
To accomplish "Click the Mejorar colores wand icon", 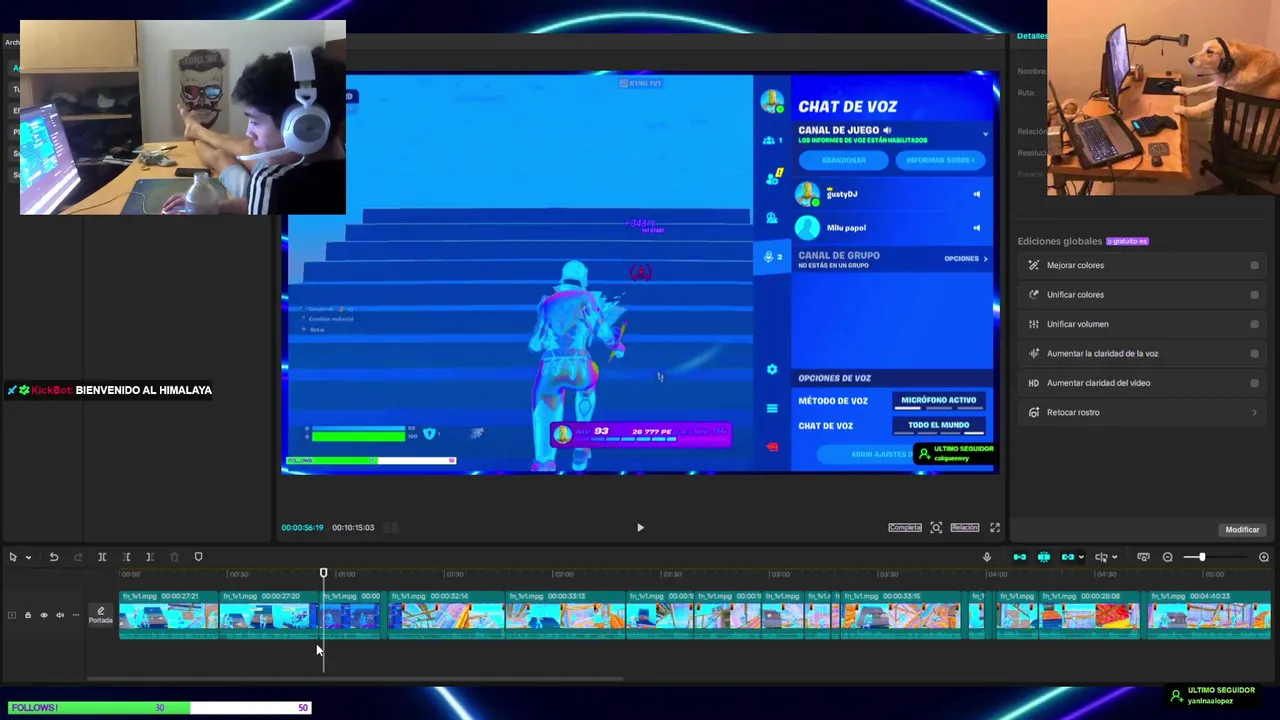I will click(1034, 265).
